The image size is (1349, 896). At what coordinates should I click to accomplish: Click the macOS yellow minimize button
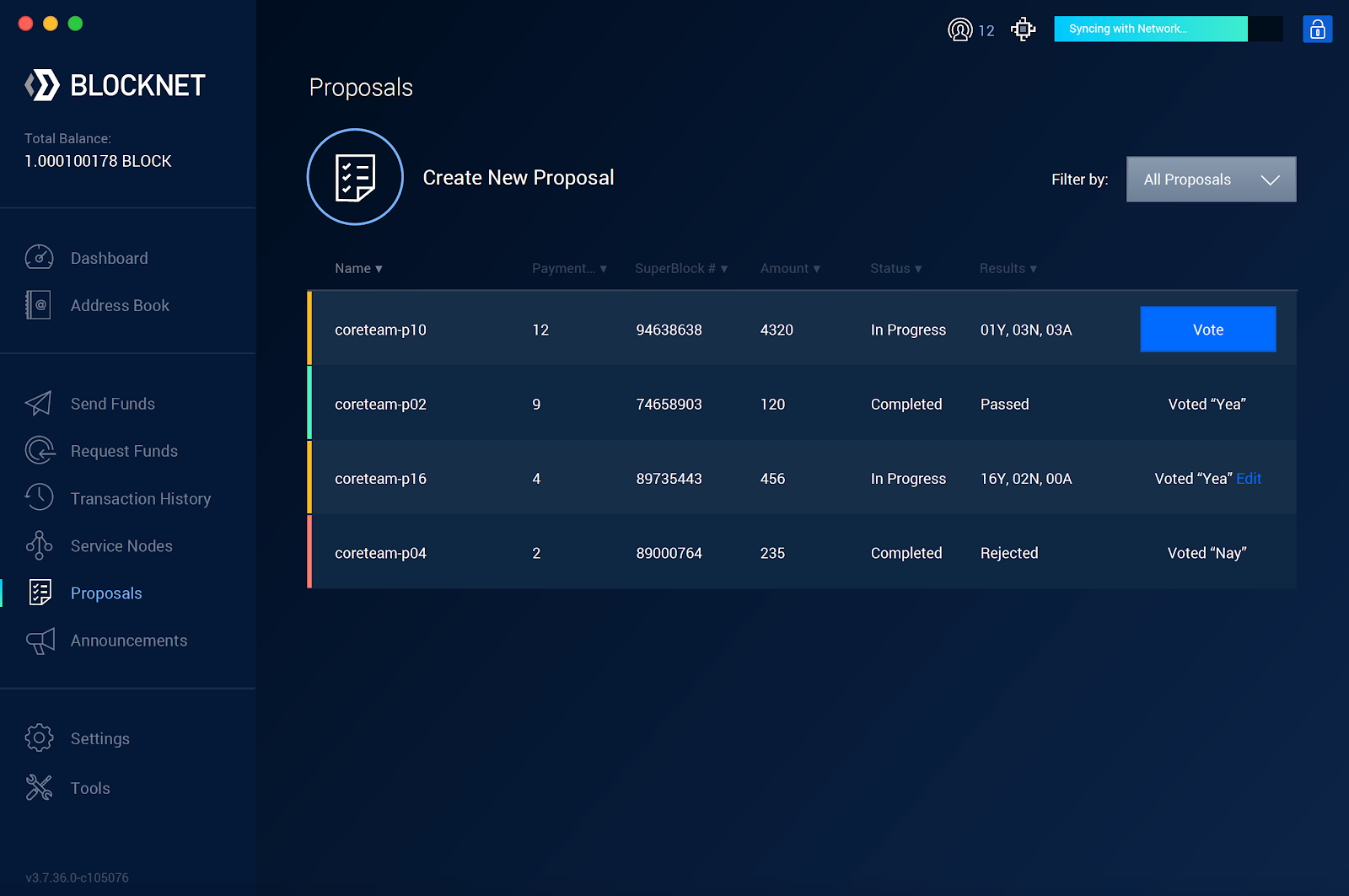click(x=51, y=24)
